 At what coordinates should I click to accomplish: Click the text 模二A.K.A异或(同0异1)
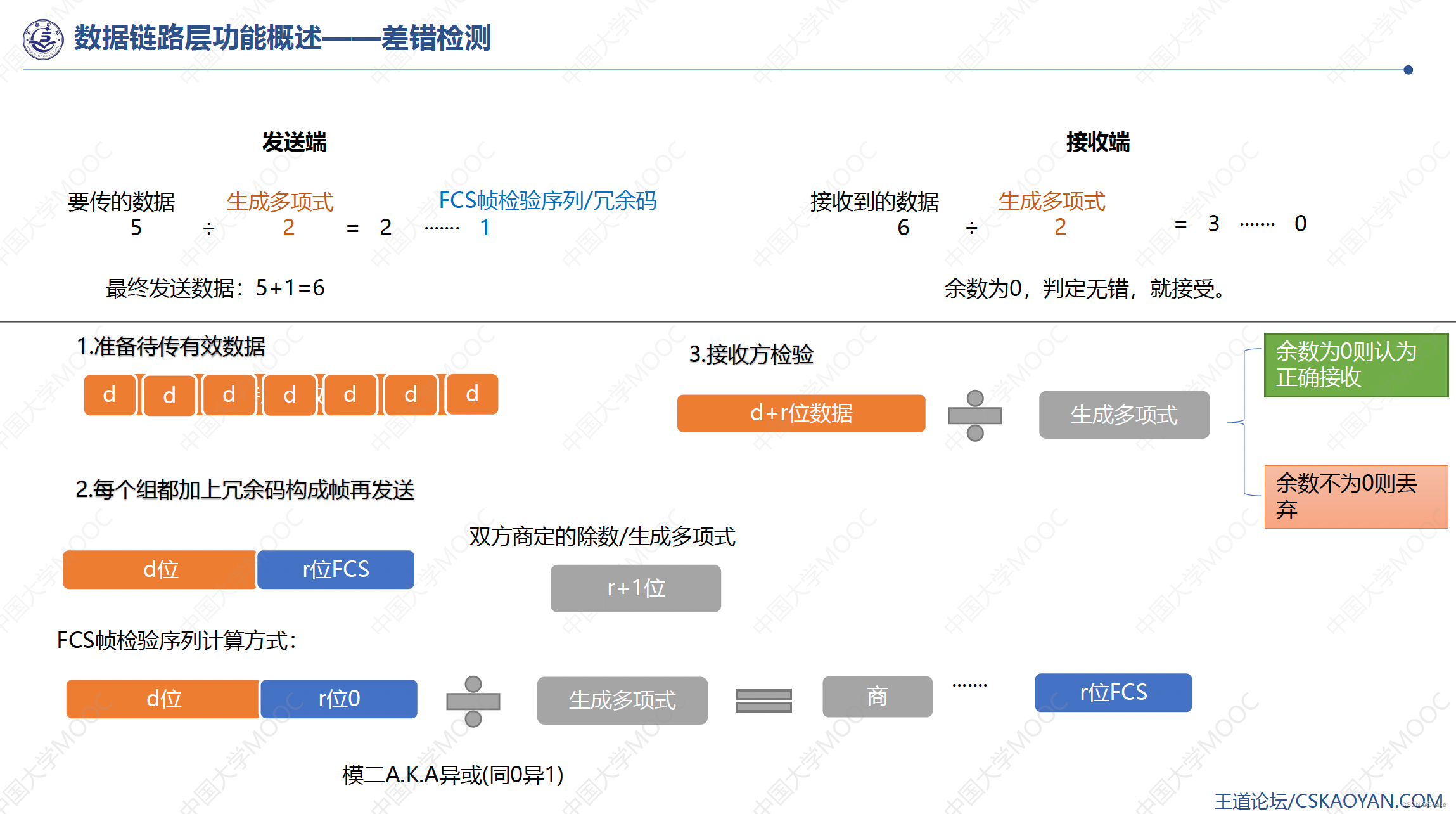pos(453,775)
